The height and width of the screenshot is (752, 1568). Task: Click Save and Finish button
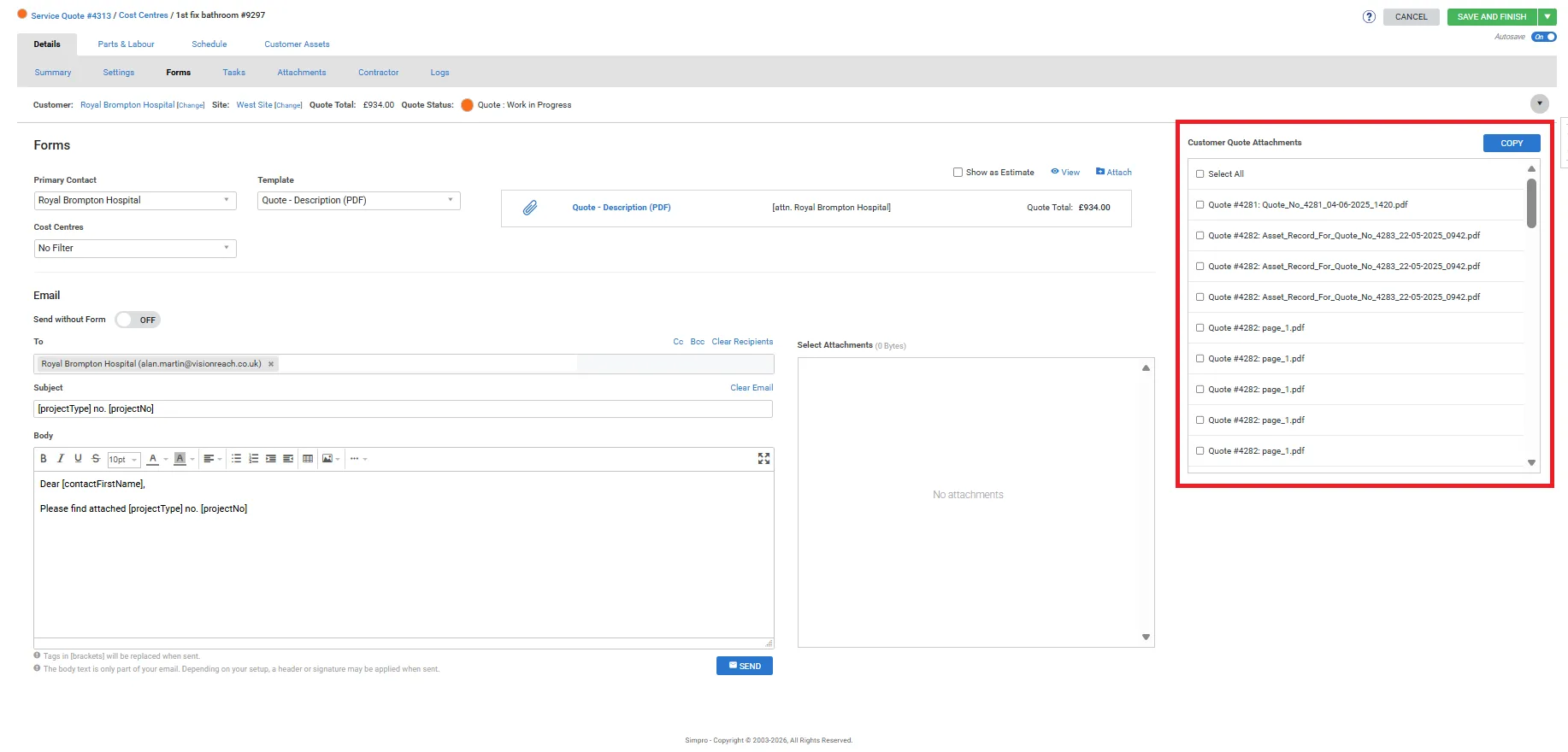click(1492, 16)
